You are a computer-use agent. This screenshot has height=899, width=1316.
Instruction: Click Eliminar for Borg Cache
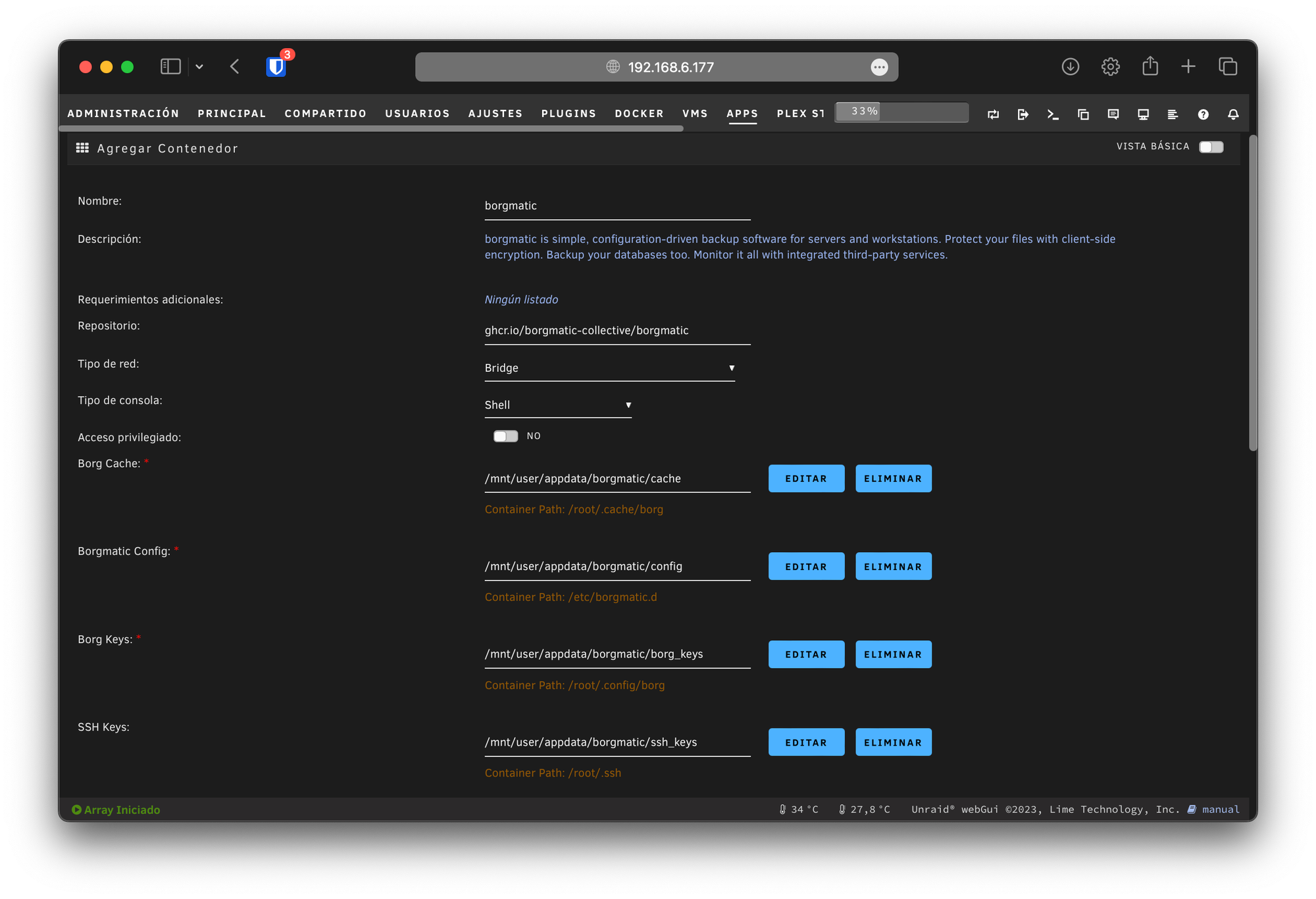(893, 478)
